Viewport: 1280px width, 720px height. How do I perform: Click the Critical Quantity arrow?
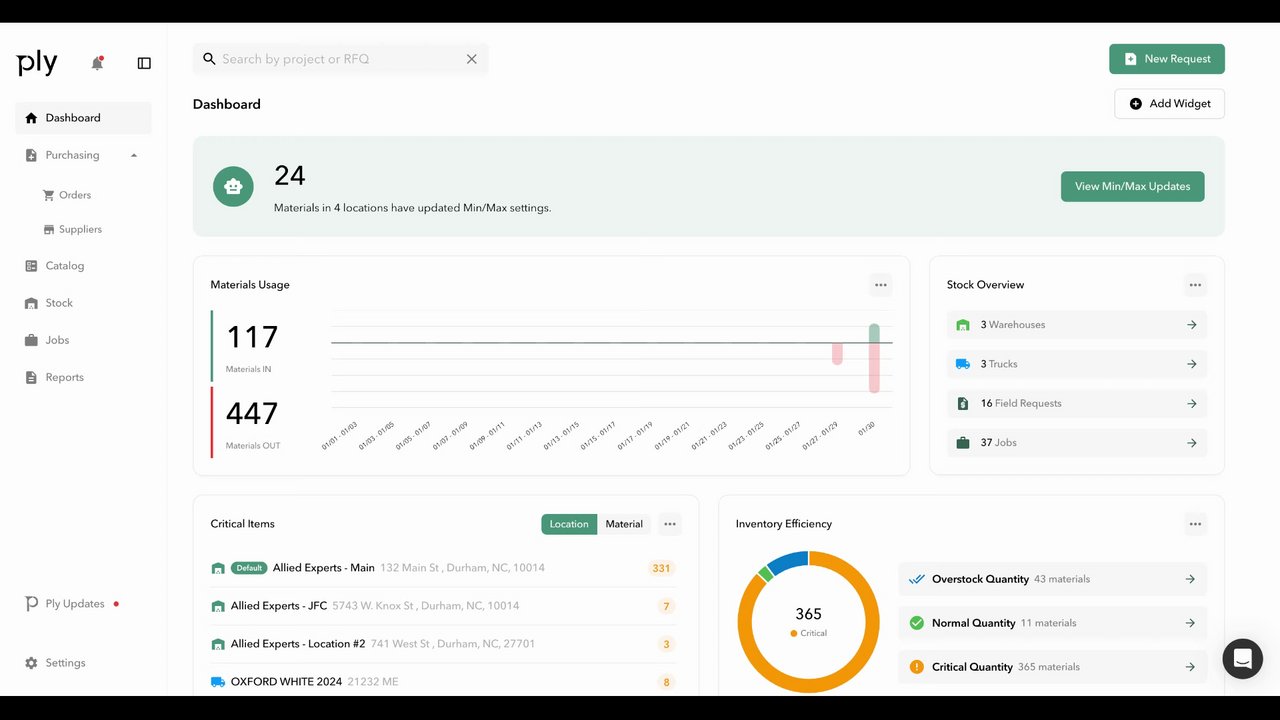coord(1190,667)
